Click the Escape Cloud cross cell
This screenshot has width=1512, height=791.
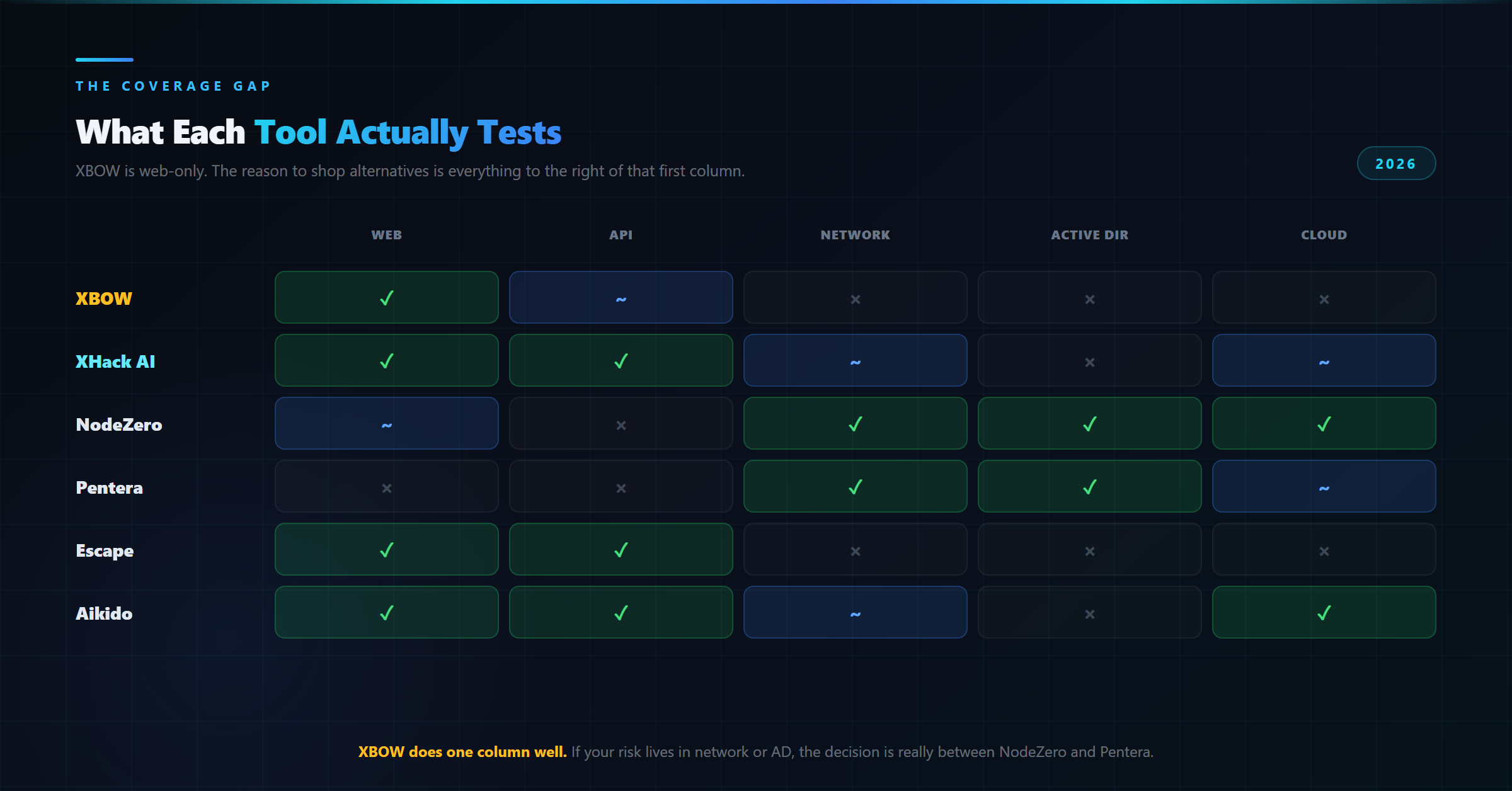(x=1324, y=549)
